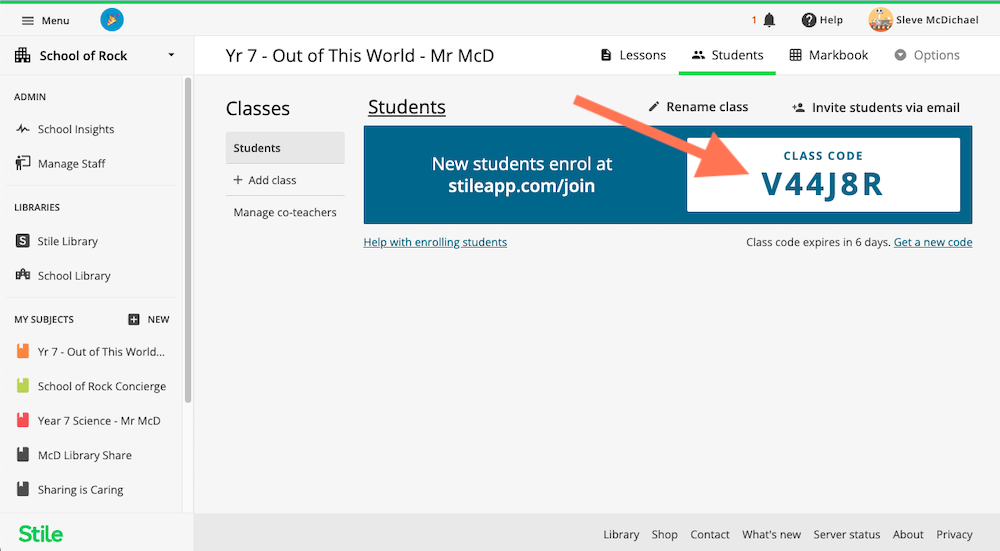The height and width of the screenshot is (551, 1000).
Task: Click the School Library building icon
Action: pyautogui.click(x=23, y=275)
